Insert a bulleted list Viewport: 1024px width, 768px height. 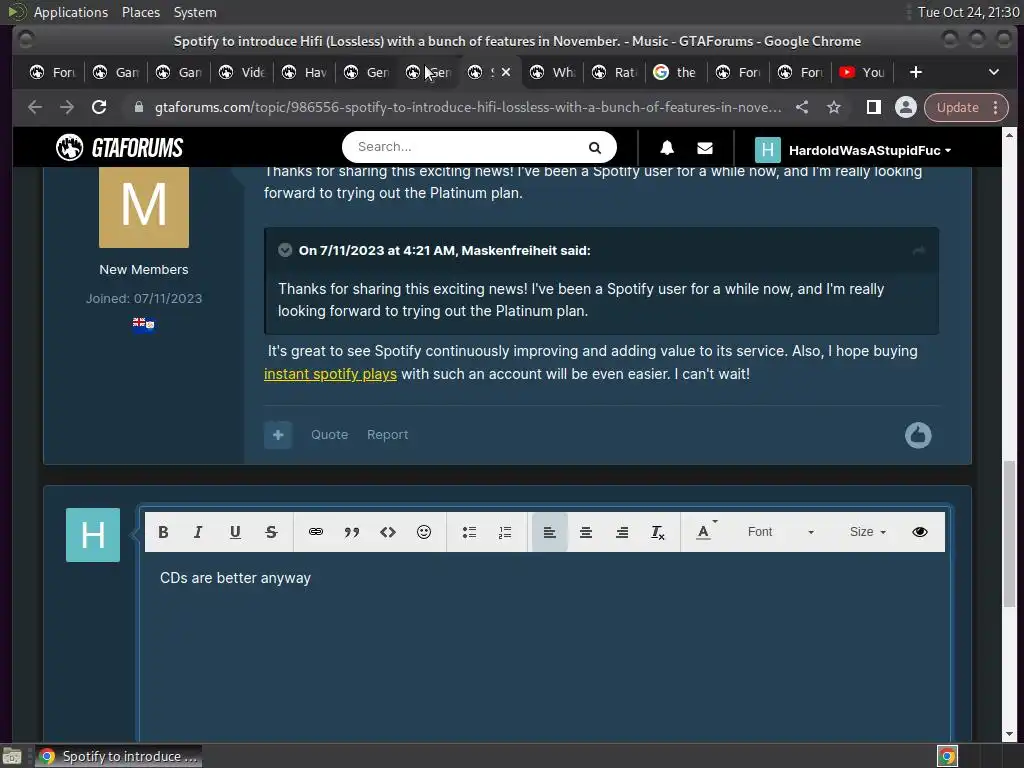click(x=469, y=532)
